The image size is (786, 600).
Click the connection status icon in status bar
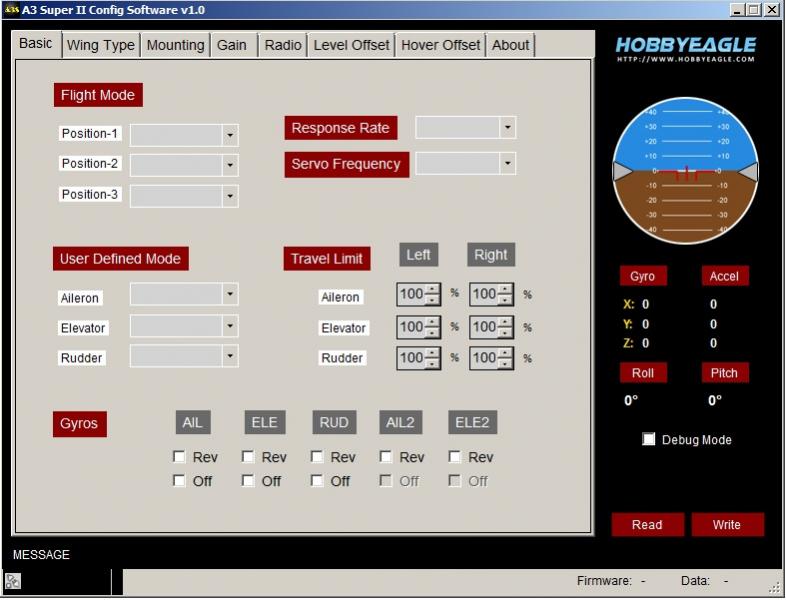(12, 581)
